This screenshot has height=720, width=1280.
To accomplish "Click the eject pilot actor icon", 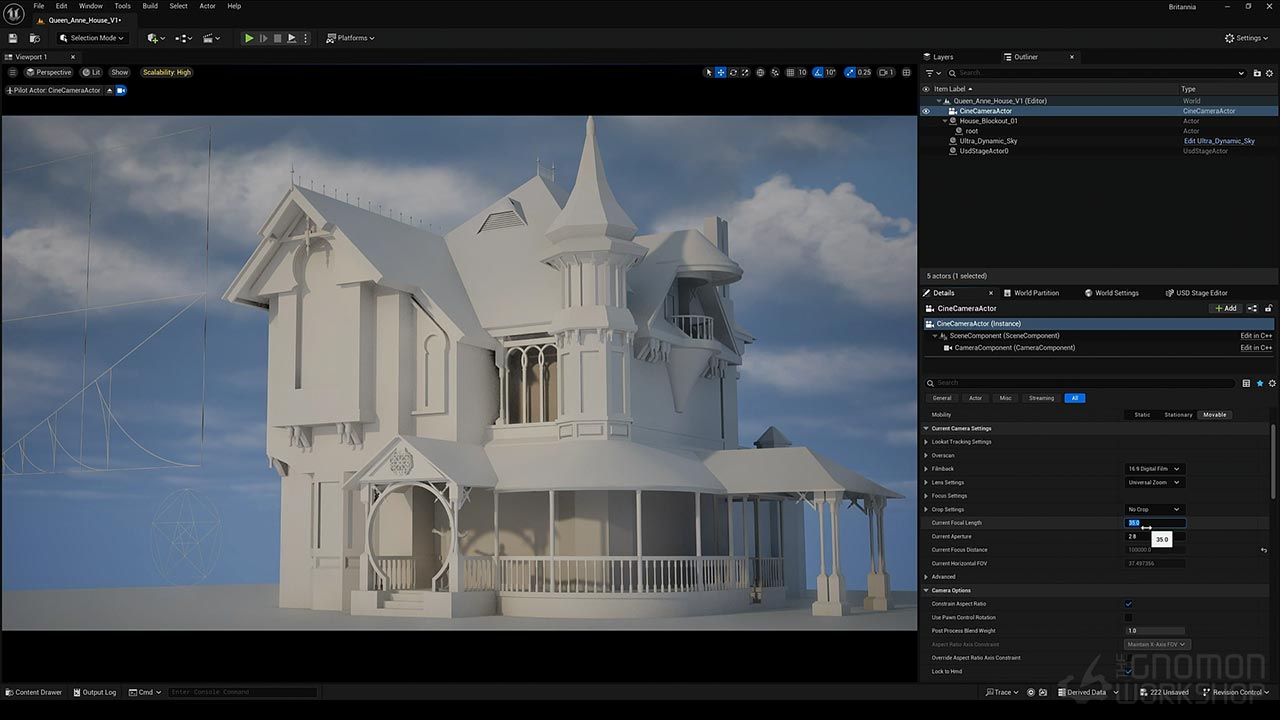I will tap(110, 90).
